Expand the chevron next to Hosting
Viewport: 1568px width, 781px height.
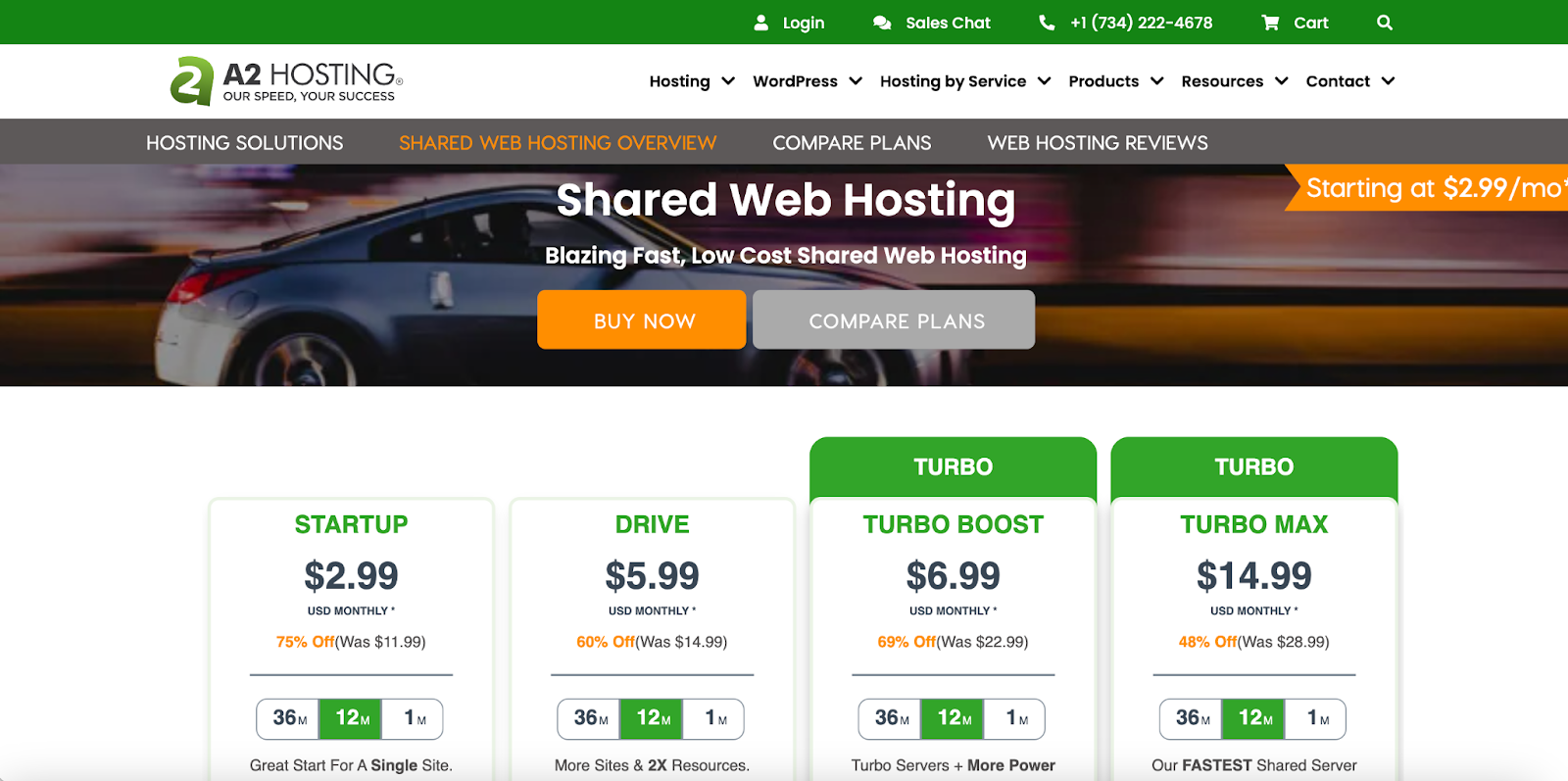tap(728, 81)
